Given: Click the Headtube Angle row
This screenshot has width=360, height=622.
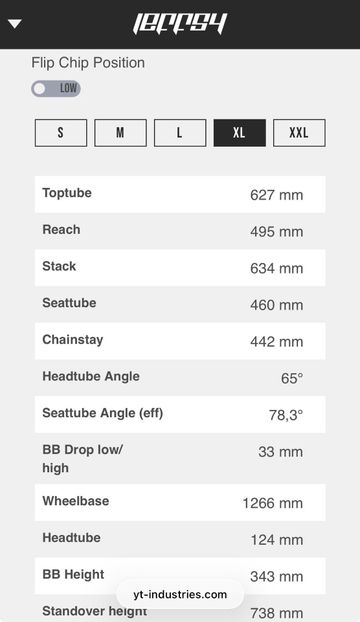Looking at the screenshot, I should click(180, 378).
